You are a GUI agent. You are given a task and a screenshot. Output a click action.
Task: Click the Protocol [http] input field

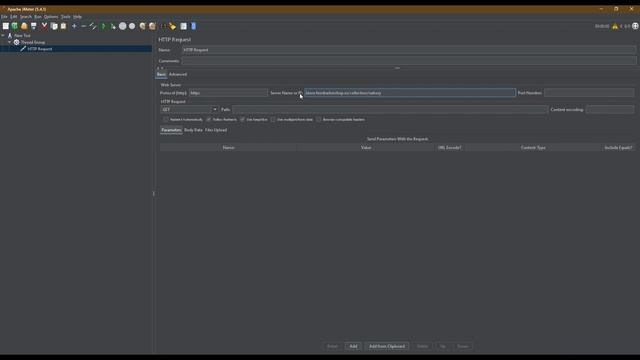(228, 93)
